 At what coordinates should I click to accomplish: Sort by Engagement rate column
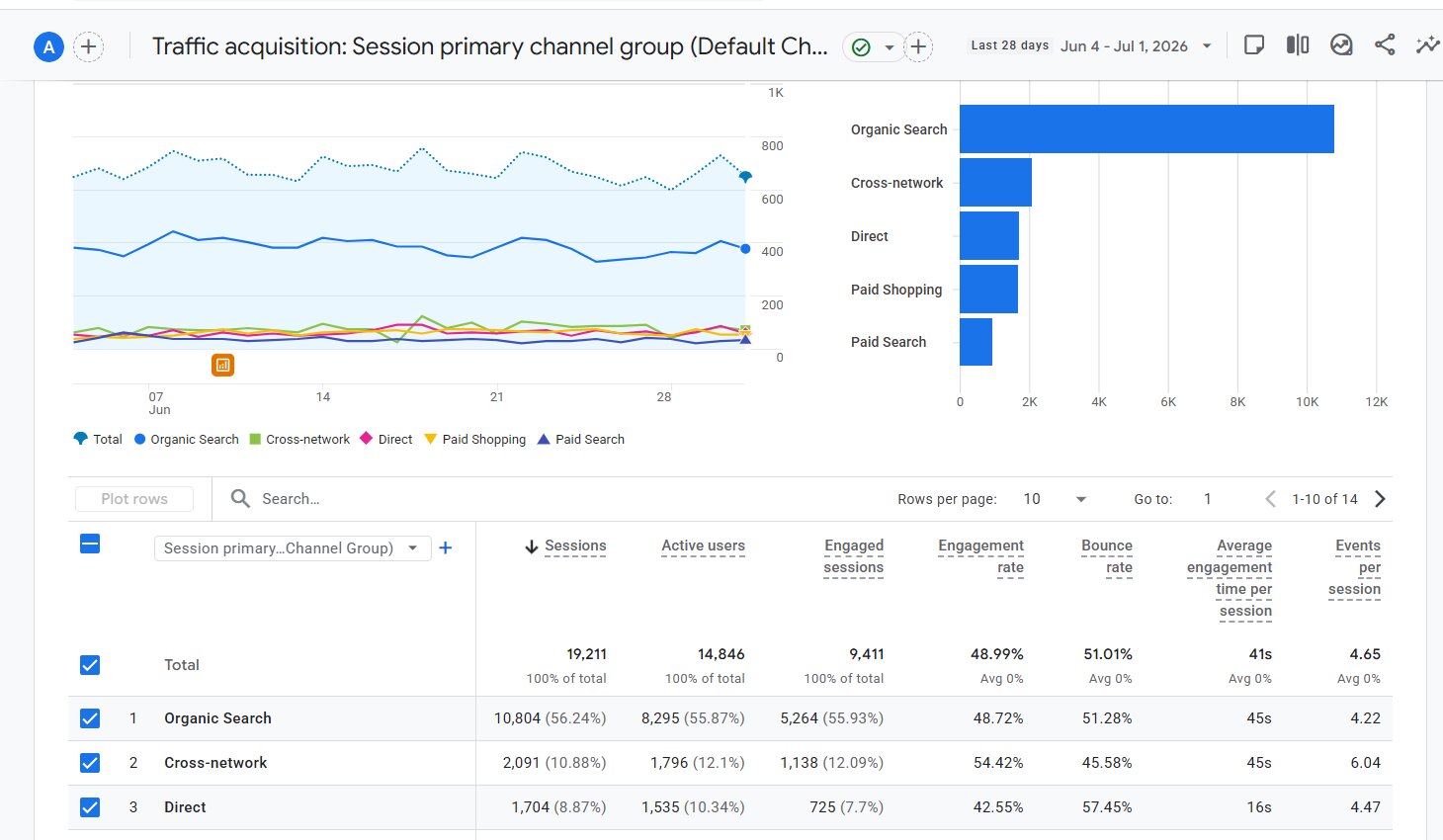point(980,556)
